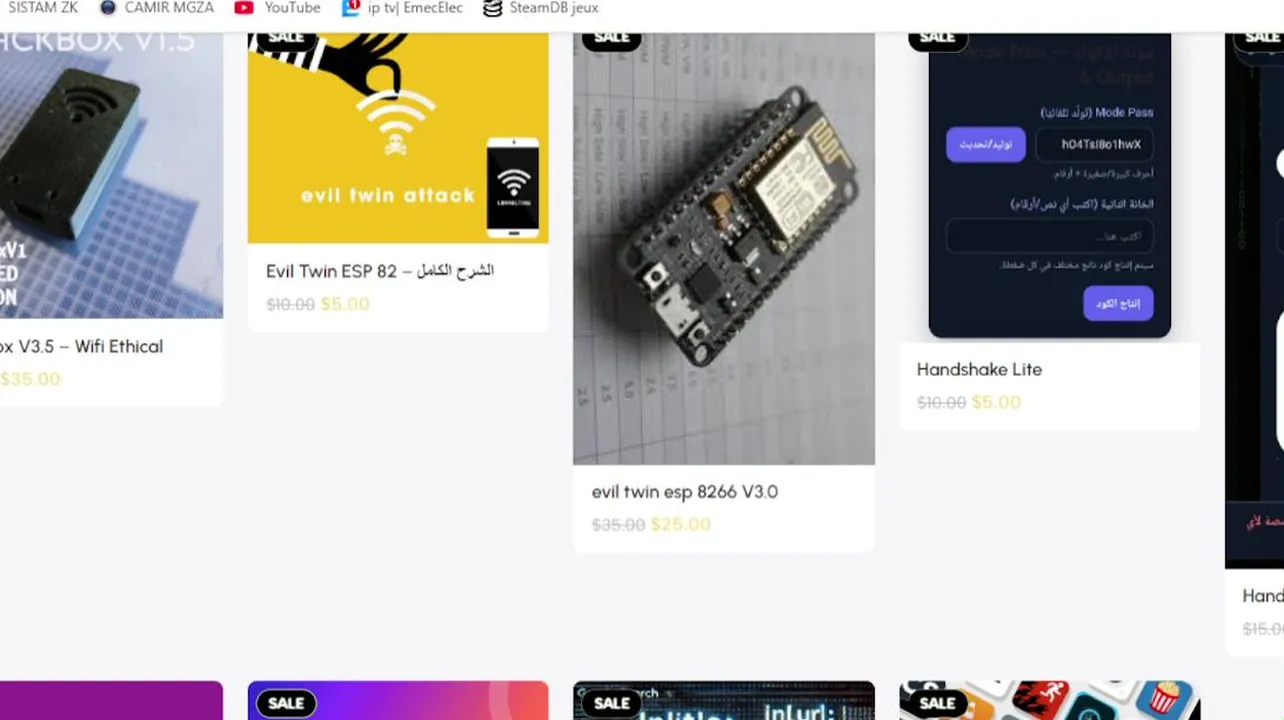
Task: Open the Evil Twin ESP 82 product title
Action: [380, 271]
